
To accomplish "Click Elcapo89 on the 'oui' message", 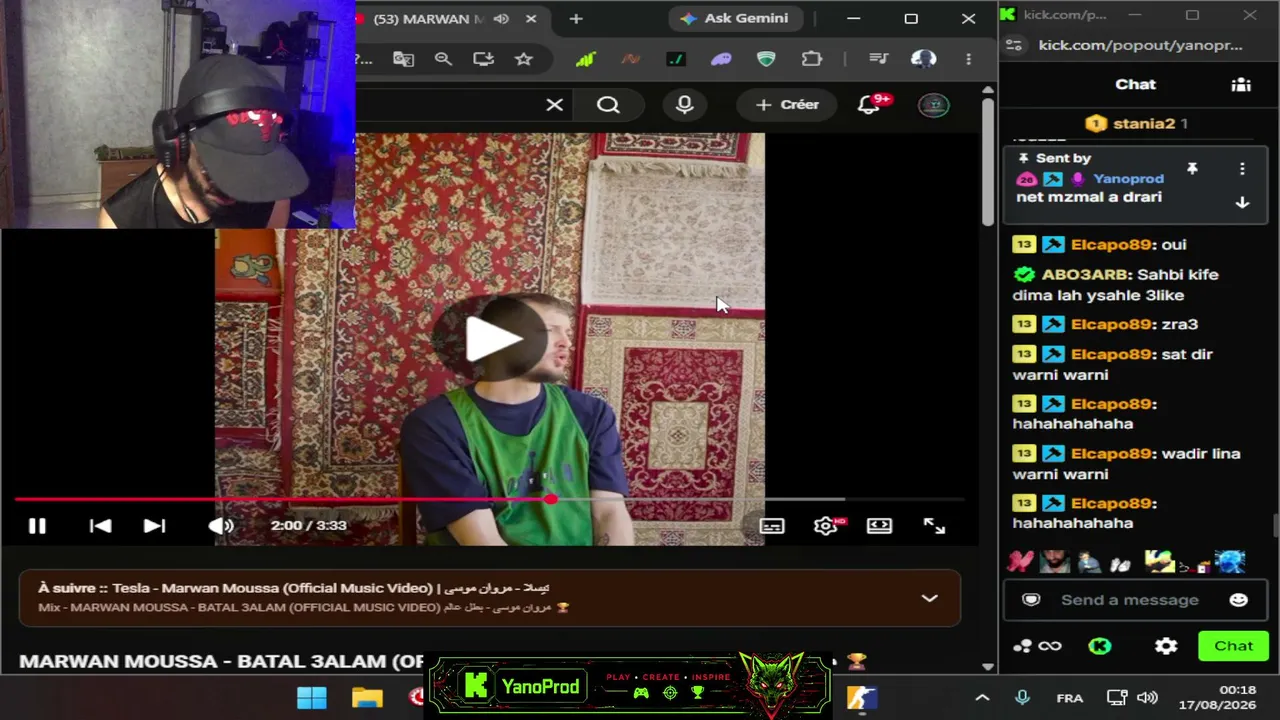I will click(1111, 244).
